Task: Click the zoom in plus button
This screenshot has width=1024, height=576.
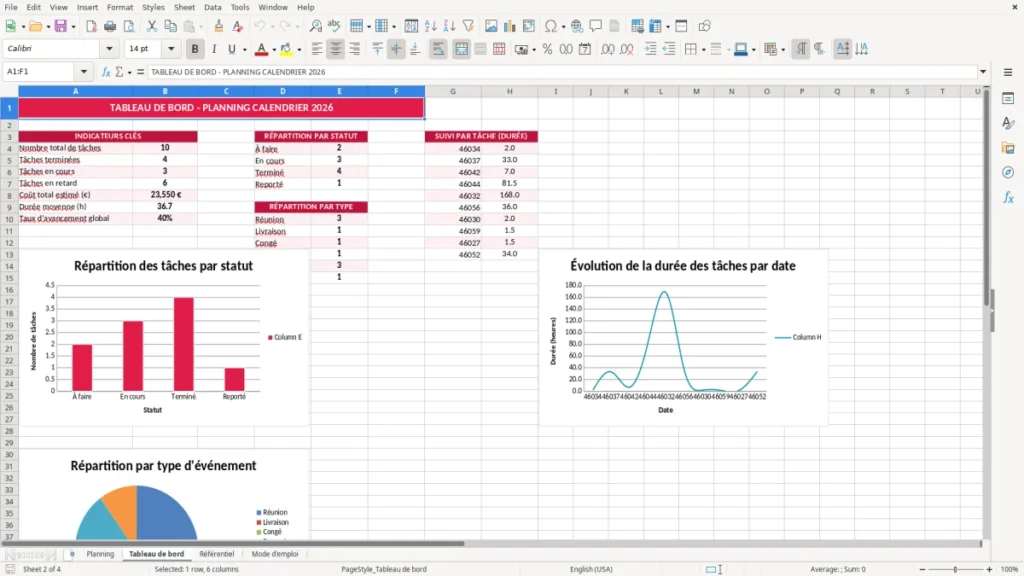Action: [989, 569]
